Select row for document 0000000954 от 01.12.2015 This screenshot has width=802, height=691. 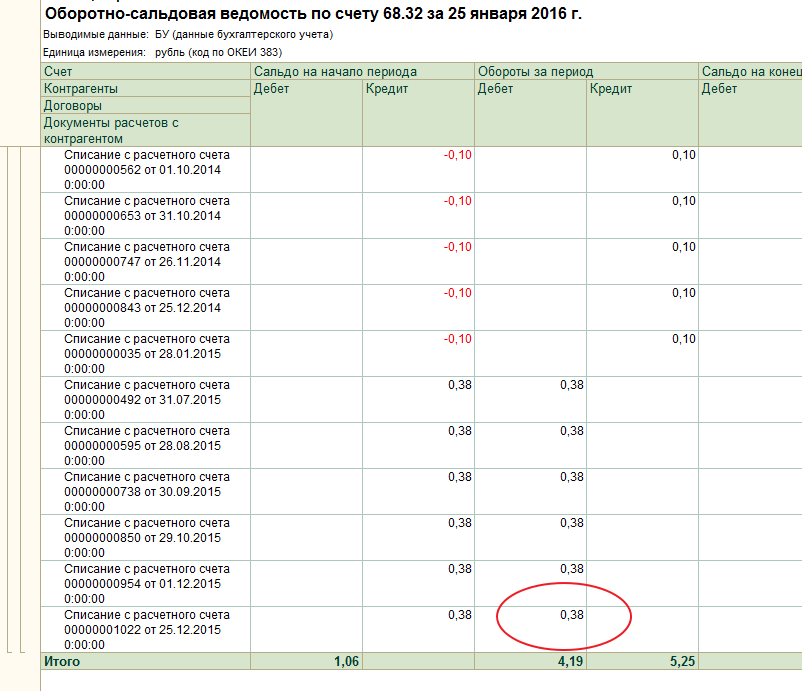click(142, 584)
